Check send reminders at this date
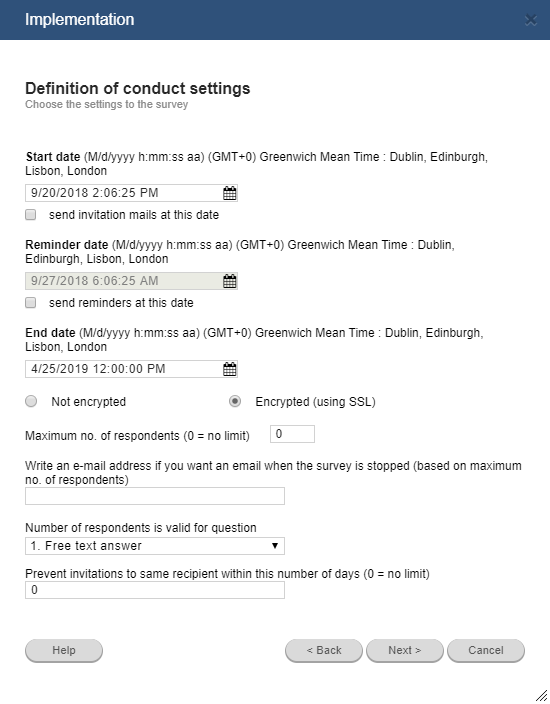550x704 pixels. pos(31,303)
